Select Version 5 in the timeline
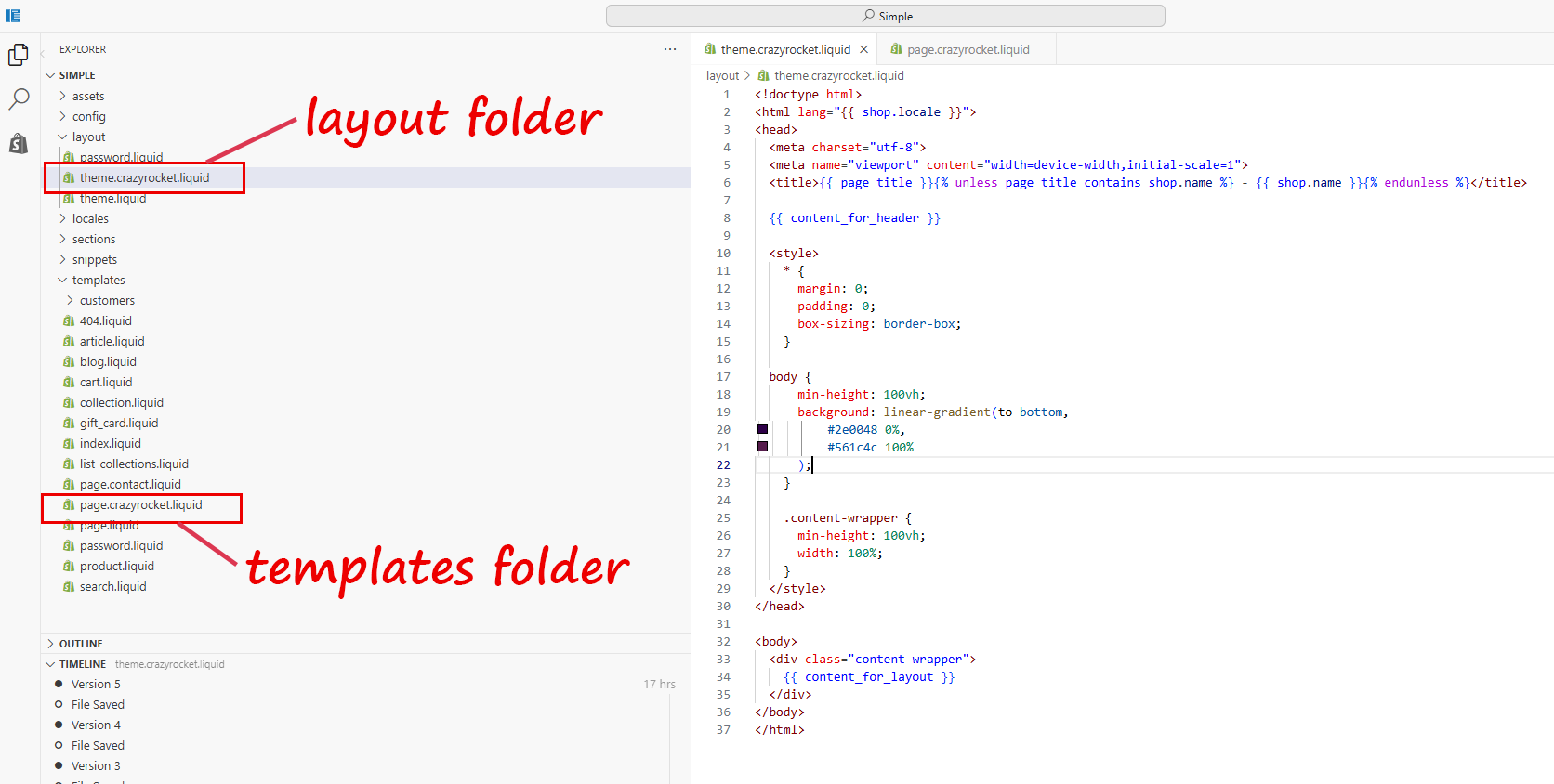This screenshot has width=1554, height=784. [96, 685]
